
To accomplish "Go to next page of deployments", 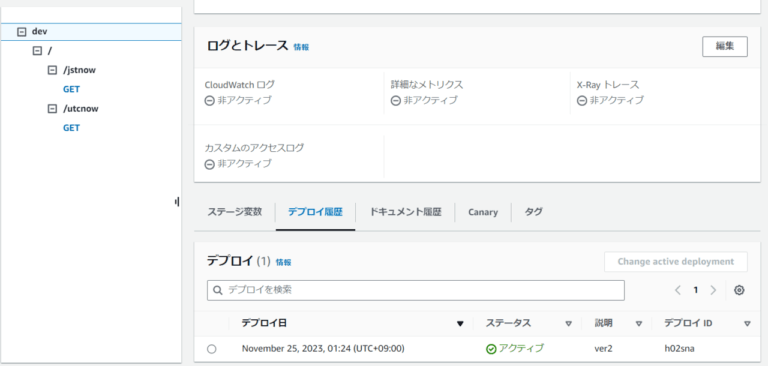I will tap(713, 290).
